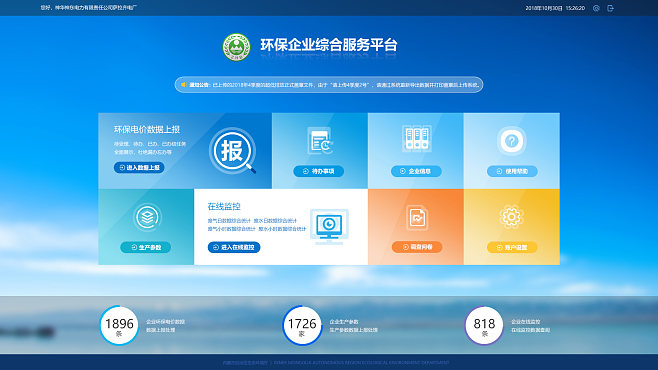Click the date and time in top bar

pos(555,8)
